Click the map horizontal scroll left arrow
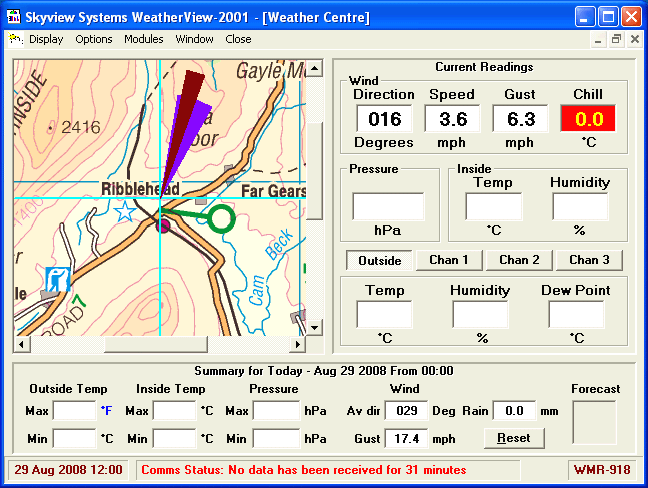The image size is (648, 488). (x=21, y=344)
